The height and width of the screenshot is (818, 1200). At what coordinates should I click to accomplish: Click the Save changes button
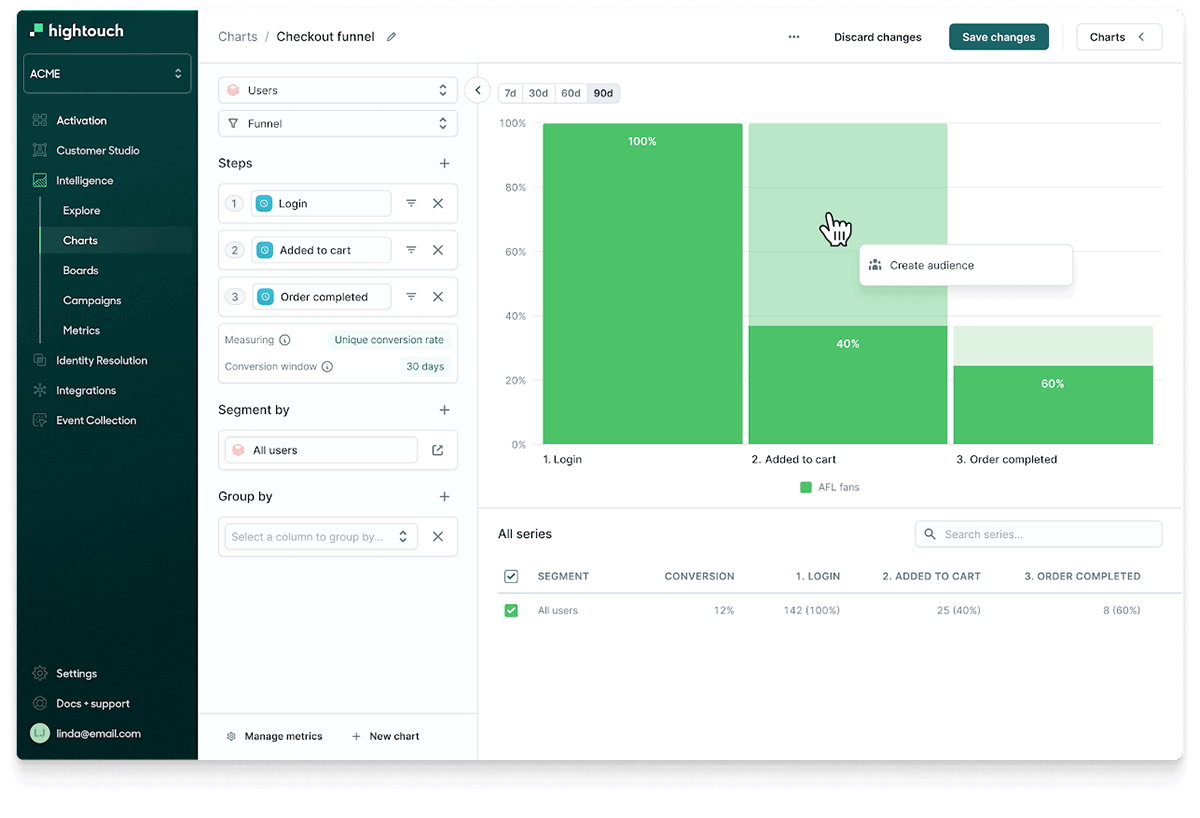click(x=998, y=37)
